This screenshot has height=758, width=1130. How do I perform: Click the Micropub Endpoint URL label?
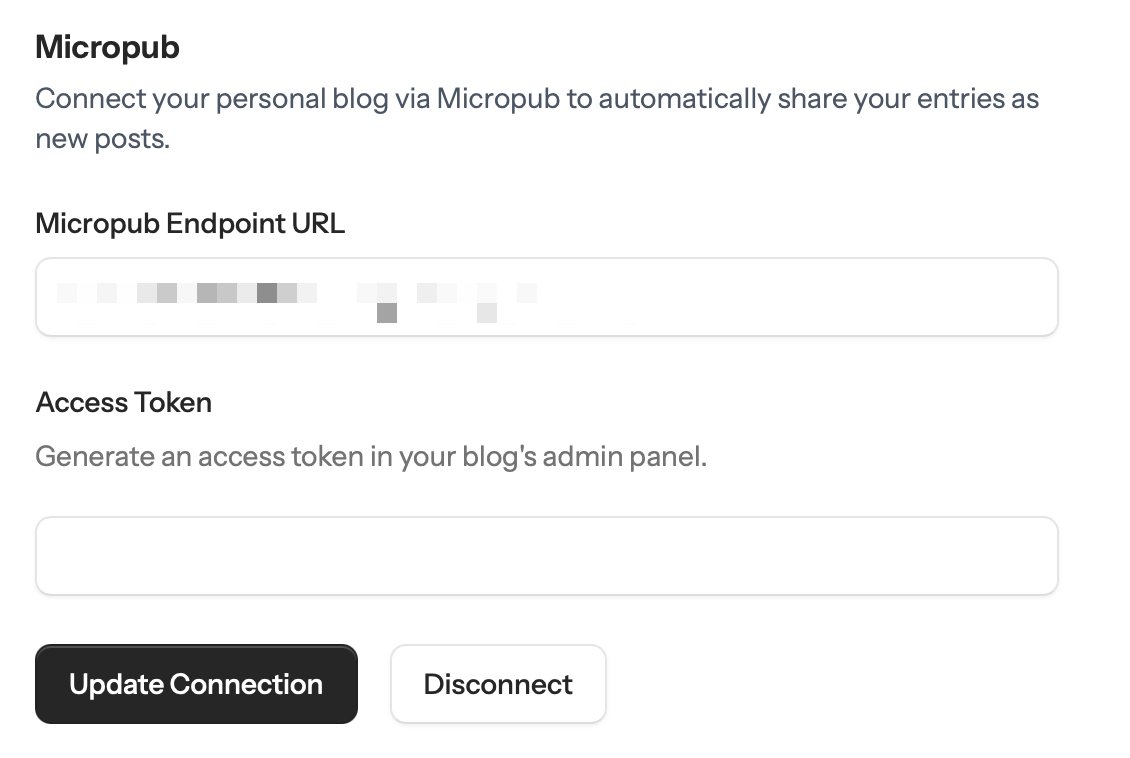190,223
